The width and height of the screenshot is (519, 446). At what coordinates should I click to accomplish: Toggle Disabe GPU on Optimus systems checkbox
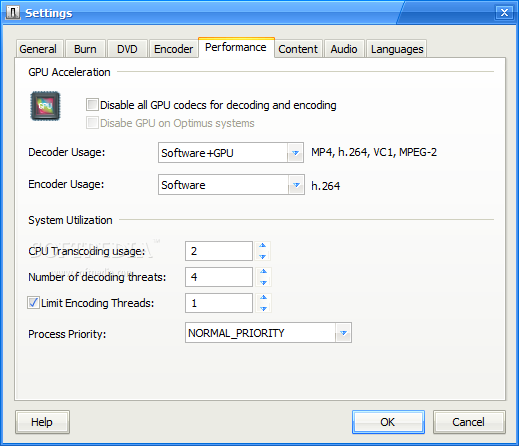[x=92, y=123]
